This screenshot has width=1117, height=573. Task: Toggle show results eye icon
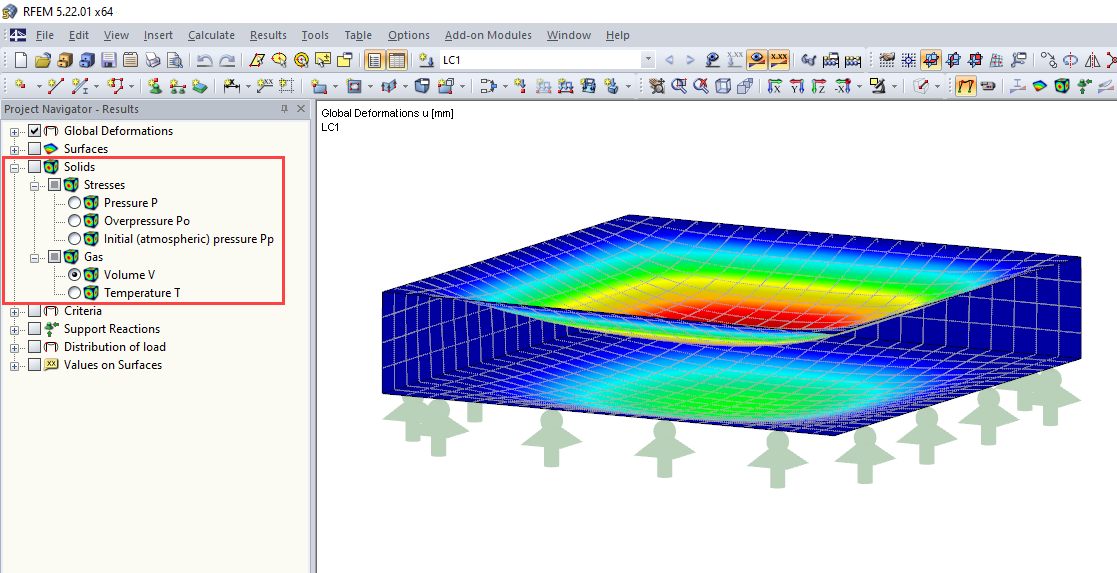(757, 60)
